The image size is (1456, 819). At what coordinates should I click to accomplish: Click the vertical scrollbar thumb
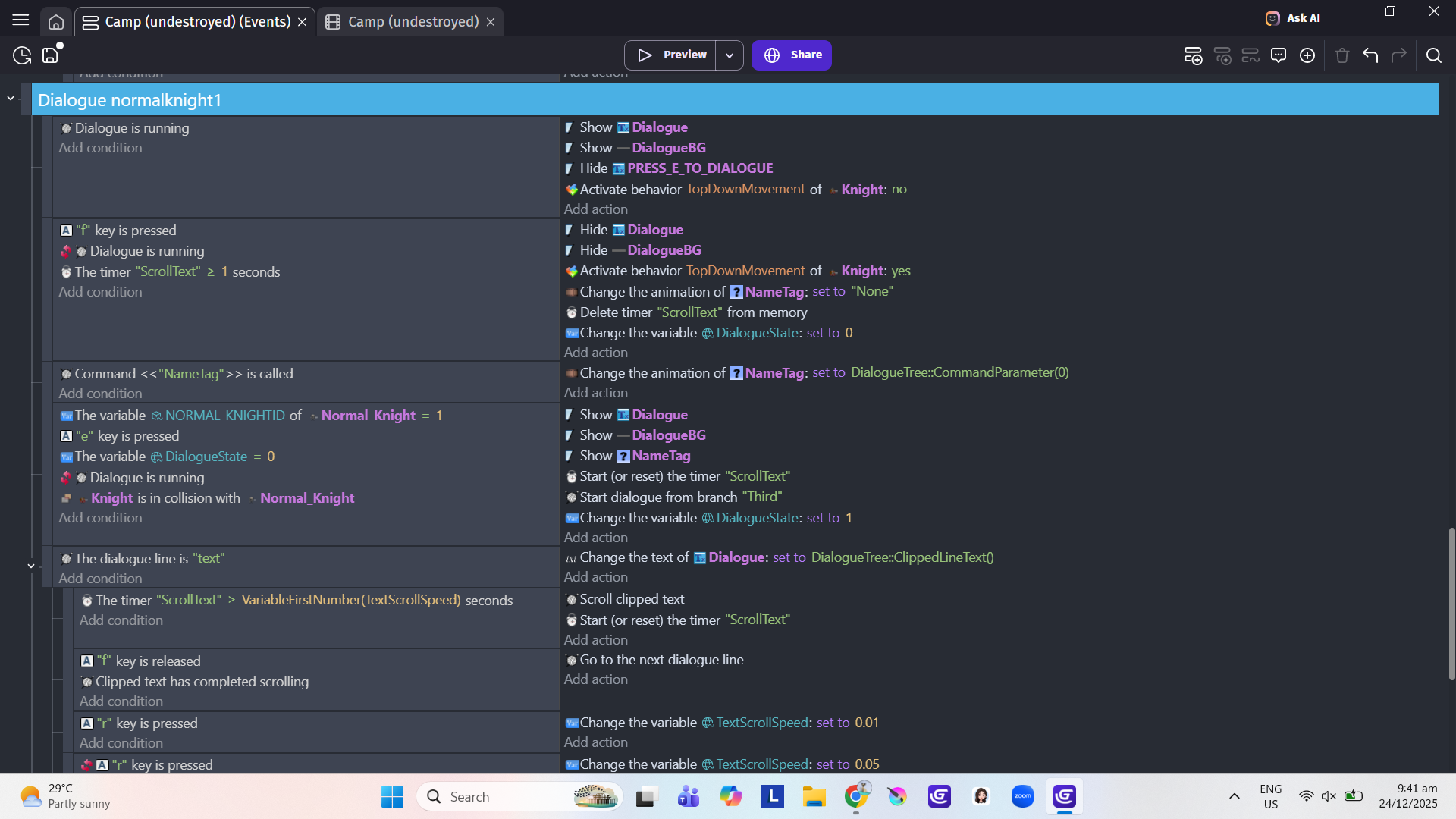click(x=1451, y=604)
